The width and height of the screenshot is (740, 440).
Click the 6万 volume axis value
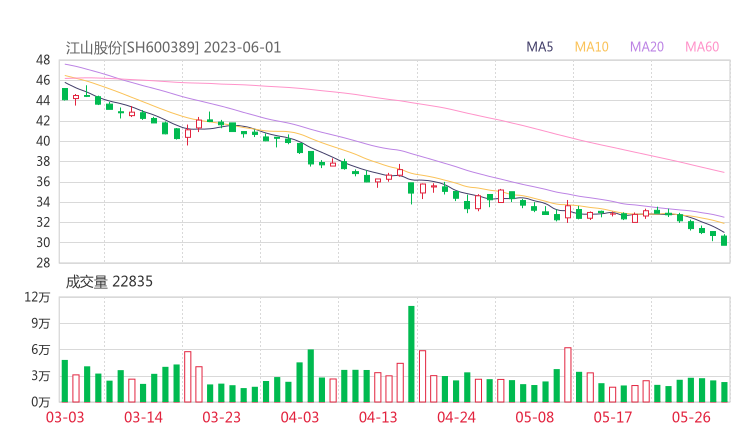click(x=41, y=350)
